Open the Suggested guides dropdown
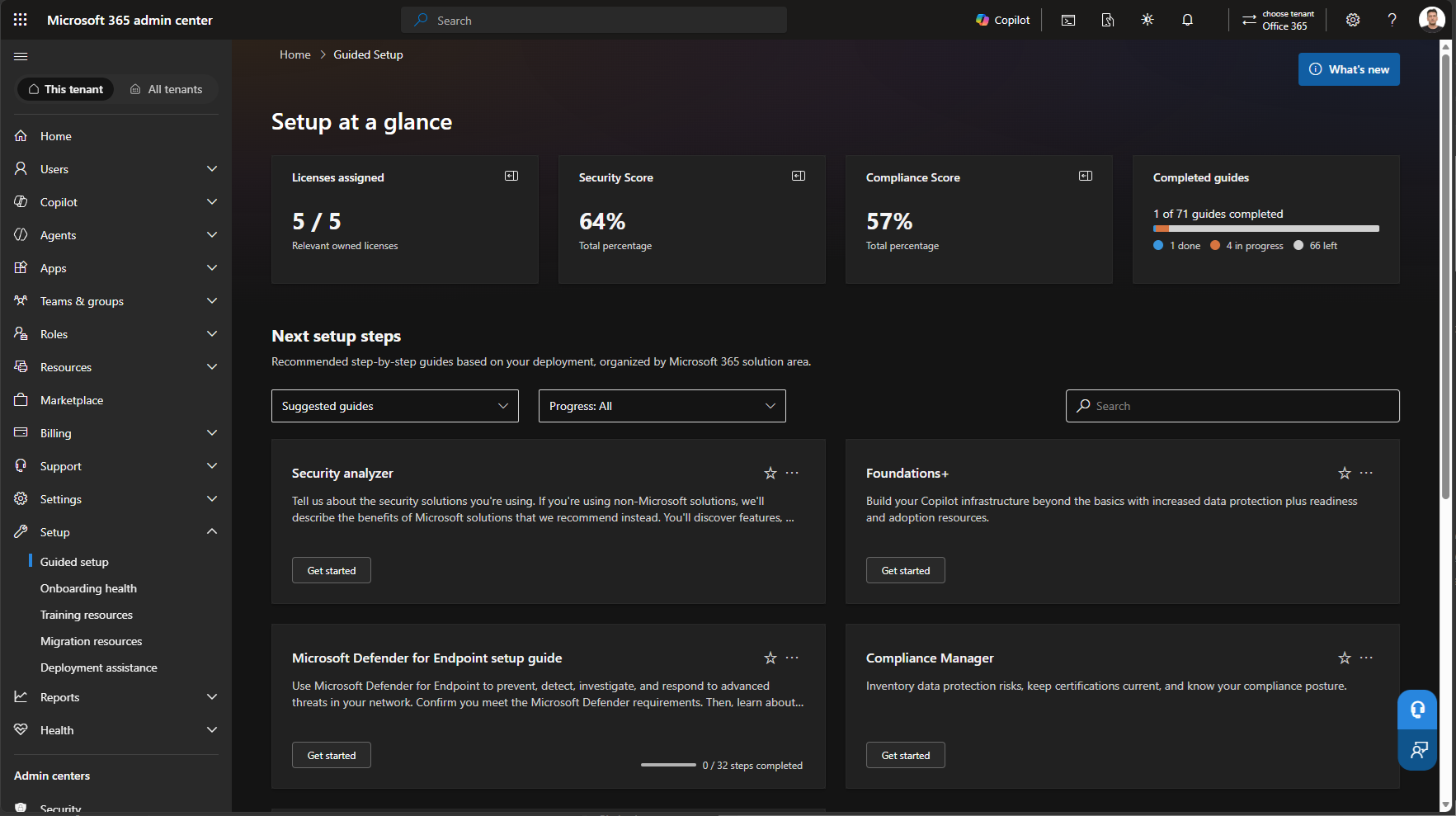The width and height of the screenshot is (1456, 816). pyautogui.click(x=395, y=406)
